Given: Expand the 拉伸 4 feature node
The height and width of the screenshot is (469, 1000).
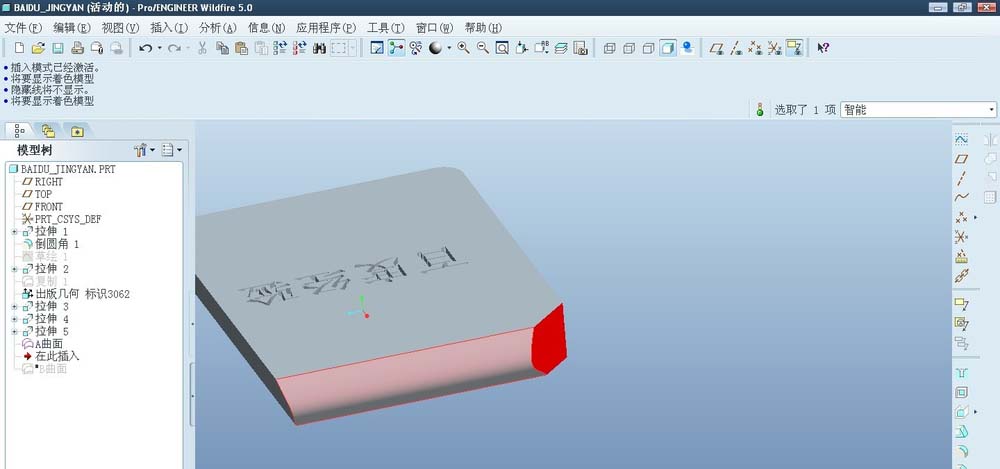Looking at the screenshot, I should click(x=15, y=319).
